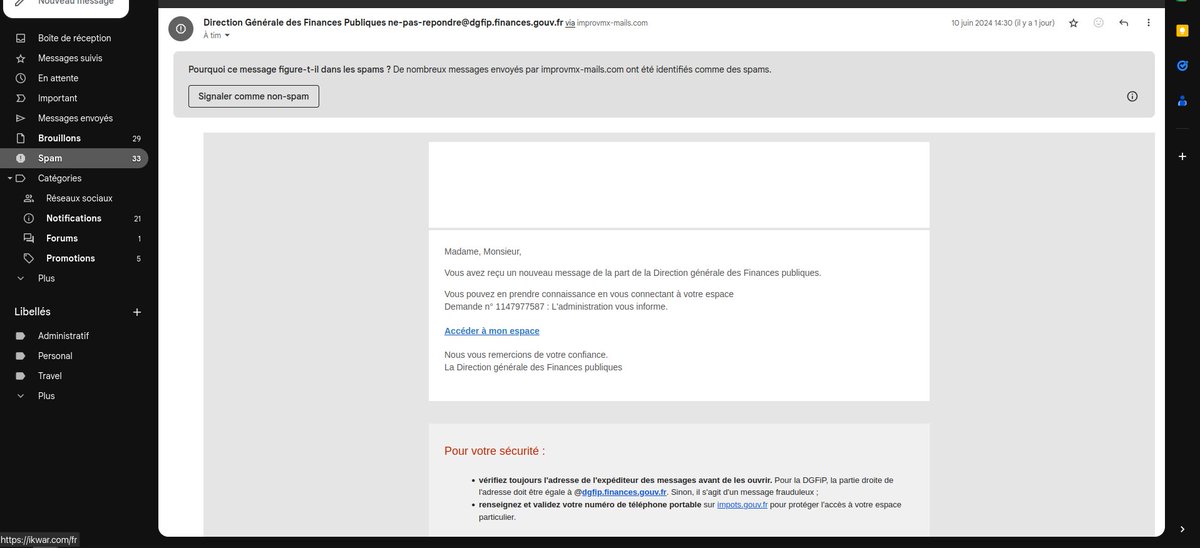Collapse the Catégories section arrow
This screenshot has height=548, width=1200.
click(9, 178)
